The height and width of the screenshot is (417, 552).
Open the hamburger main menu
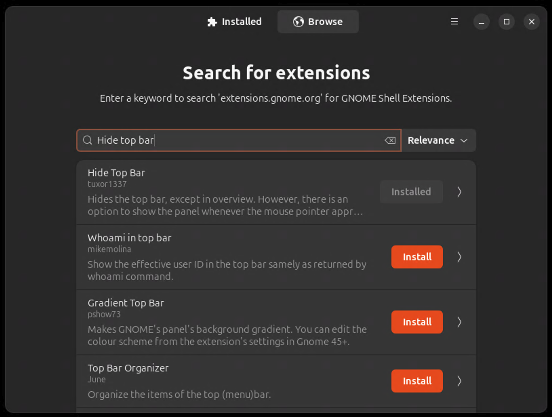click(454, 22)
